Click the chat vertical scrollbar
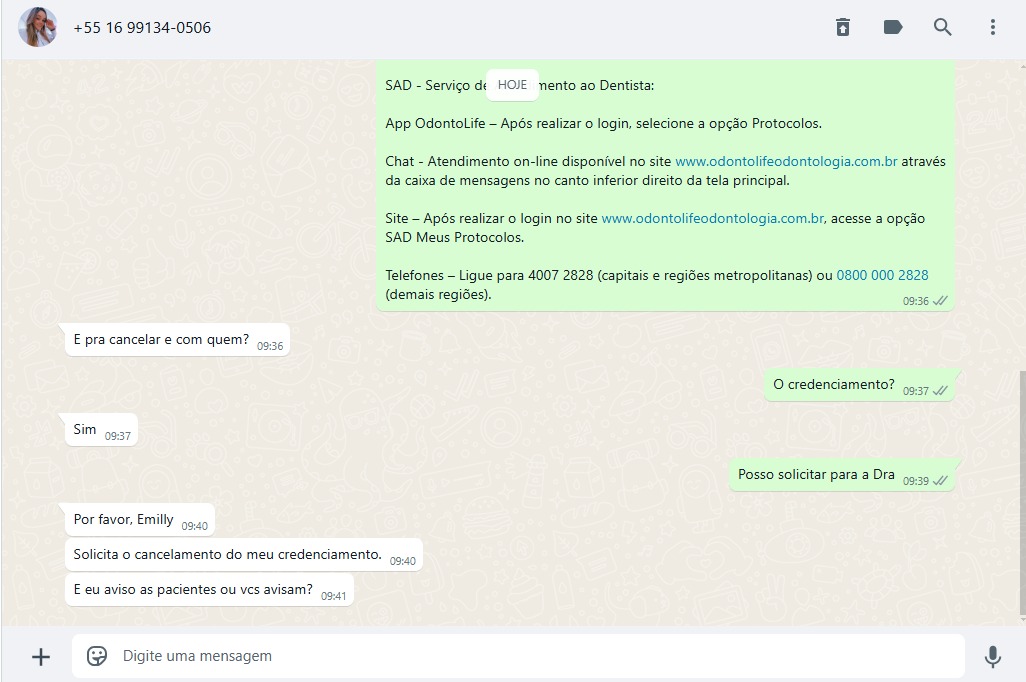This screenshot has height=682, width=1026. click(x=1021, y=490)
